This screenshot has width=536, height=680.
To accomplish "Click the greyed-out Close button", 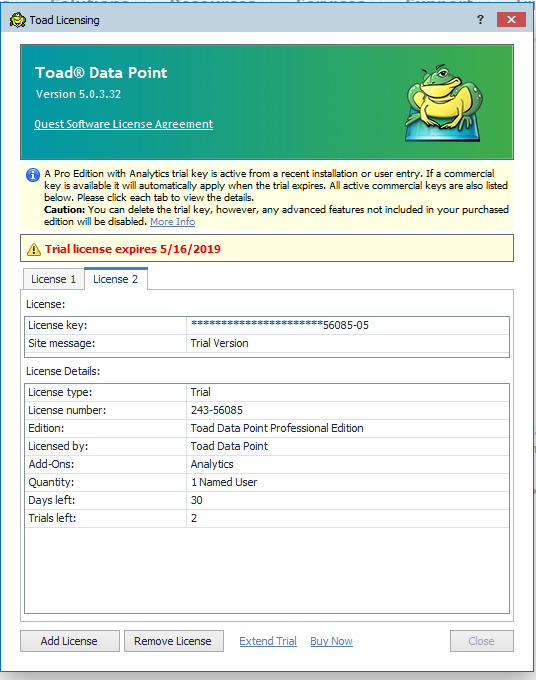I will coord(481,641).
